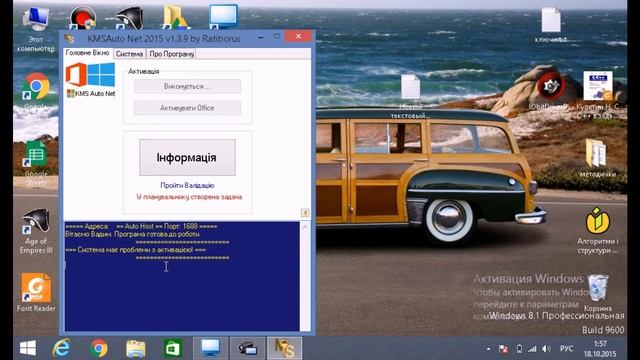
Task: Click the Windows logo in KMSAuto window
Action: (101, 74)
